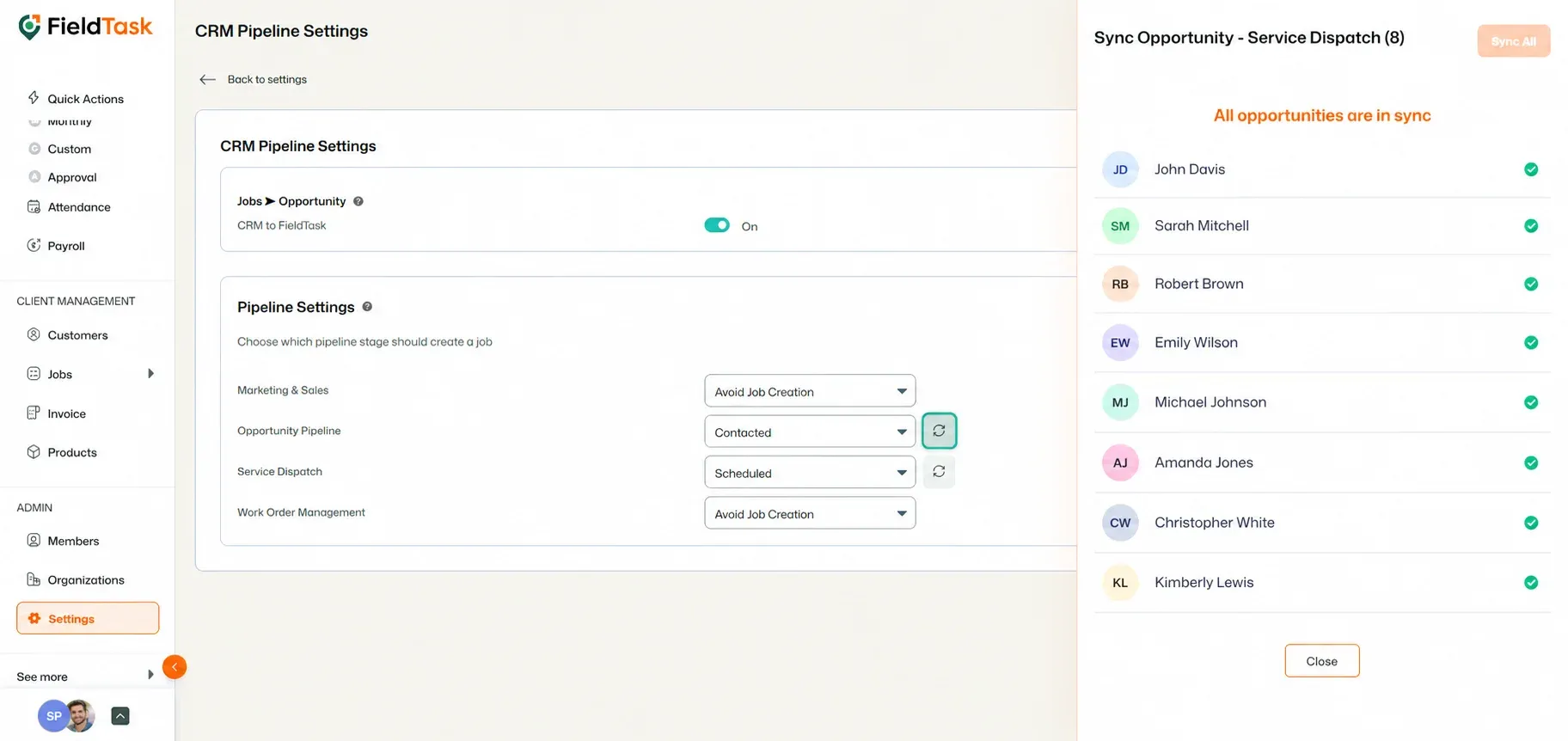The width and height of the screenshot is (1568, 741).
Task: Click See more in sidebar
Action: tap(42, 677)
